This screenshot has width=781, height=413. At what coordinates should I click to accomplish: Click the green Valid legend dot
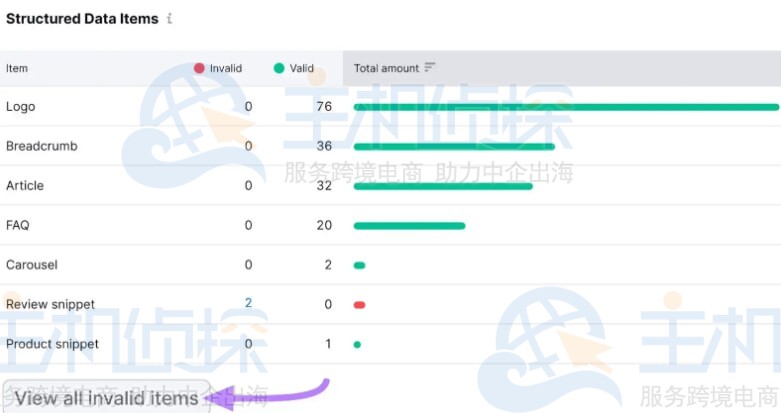coord(279,68)
